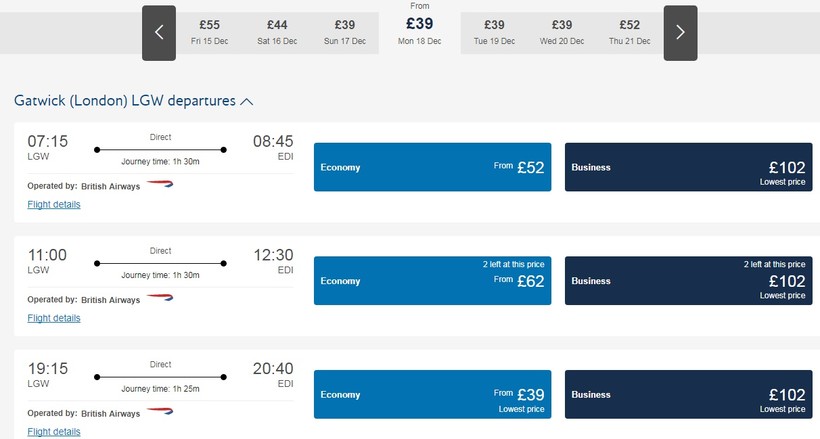This screenshot has width=820, height=439.
Task: Select the Thu 21 Dec £52 date
Action: coord(629,32)
